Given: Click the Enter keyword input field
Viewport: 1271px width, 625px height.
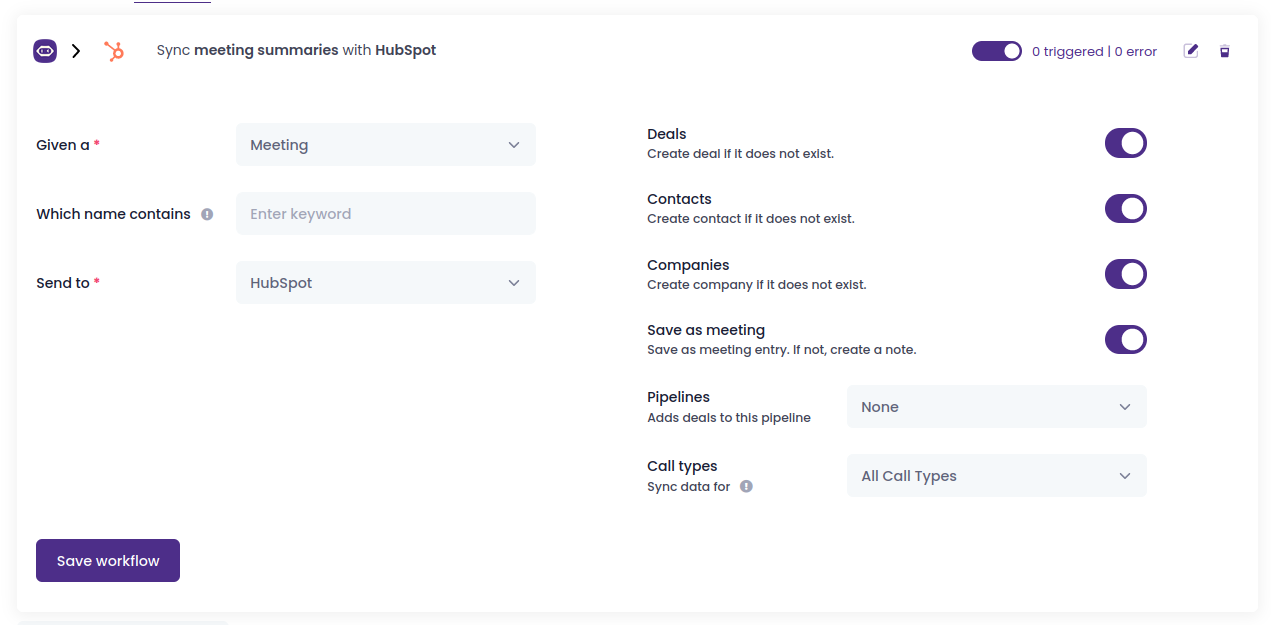Looking at the screenshot, I should click(x=386, y=214).
